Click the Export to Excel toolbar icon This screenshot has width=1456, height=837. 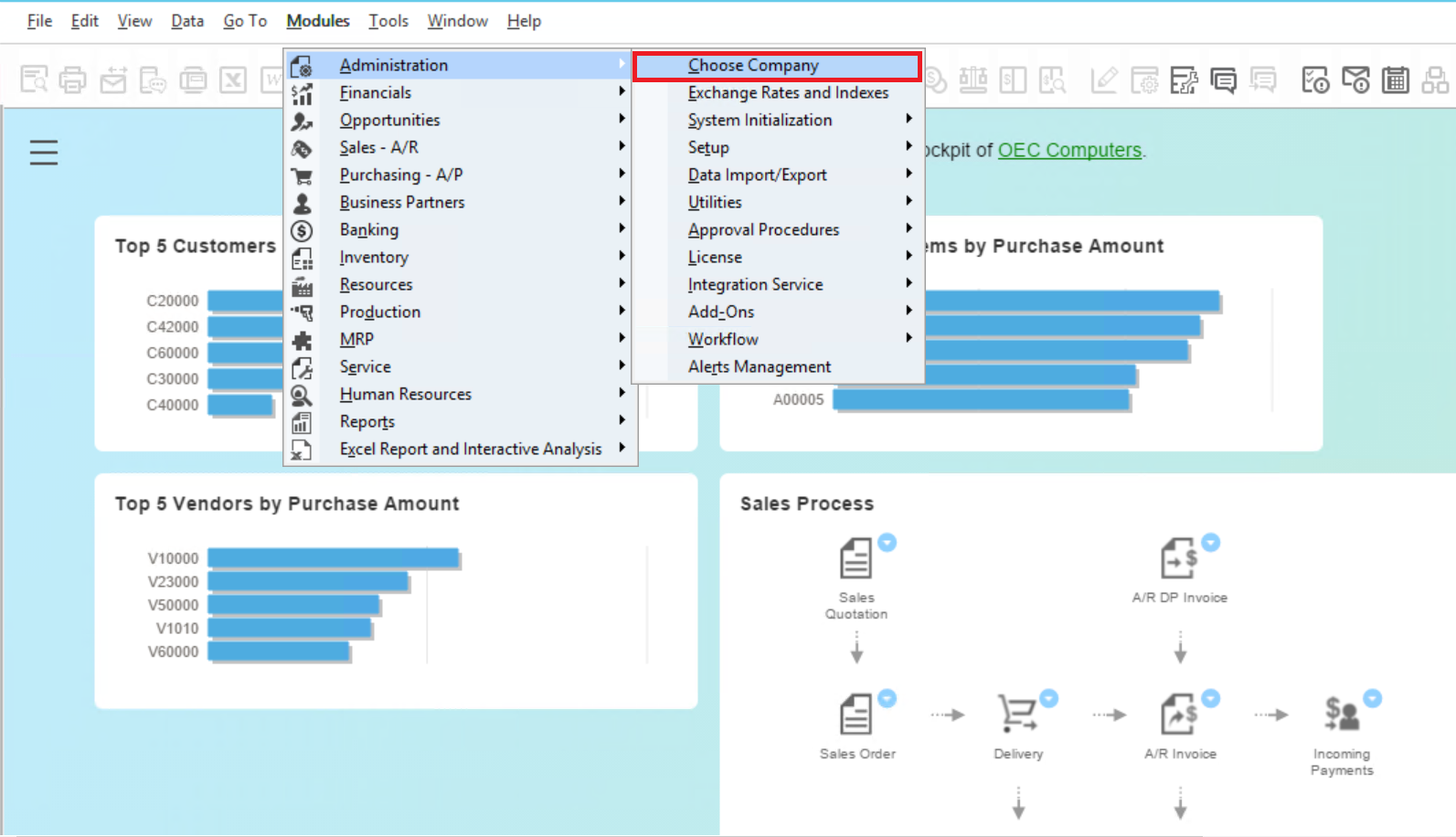click(233, 80)
